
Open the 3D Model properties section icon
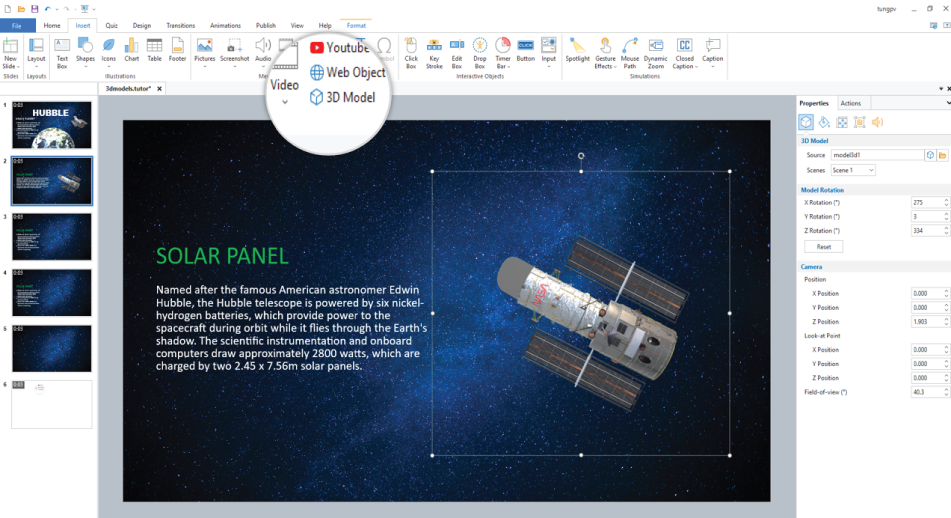point(805,123)
